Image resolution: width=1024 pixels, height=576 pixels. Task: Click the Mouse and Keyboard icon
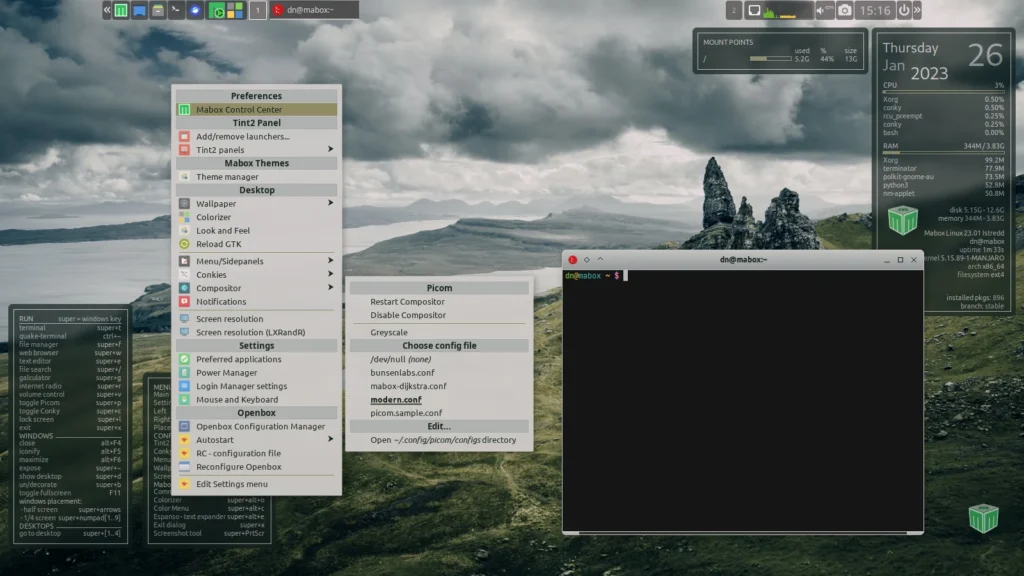pos(184,400)
